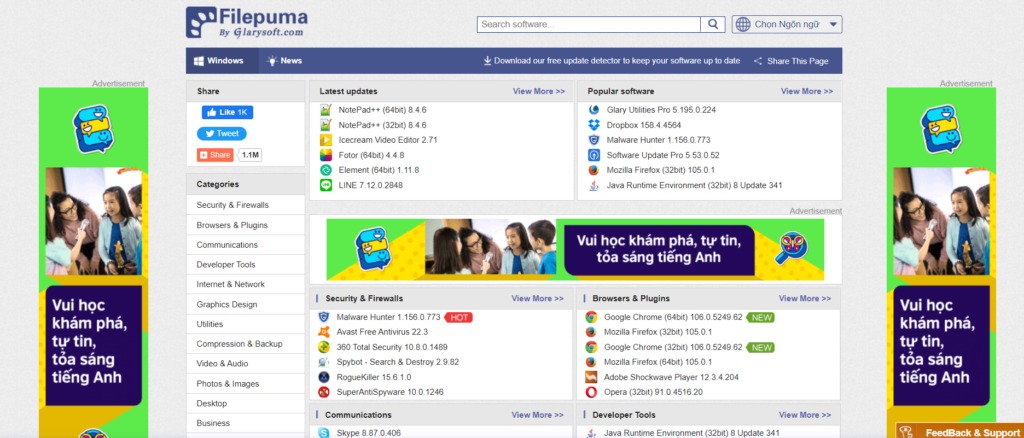Open the FeedBack & Support widget
The height and width of the screenshot is (438, 1024).
coord(959,431)
